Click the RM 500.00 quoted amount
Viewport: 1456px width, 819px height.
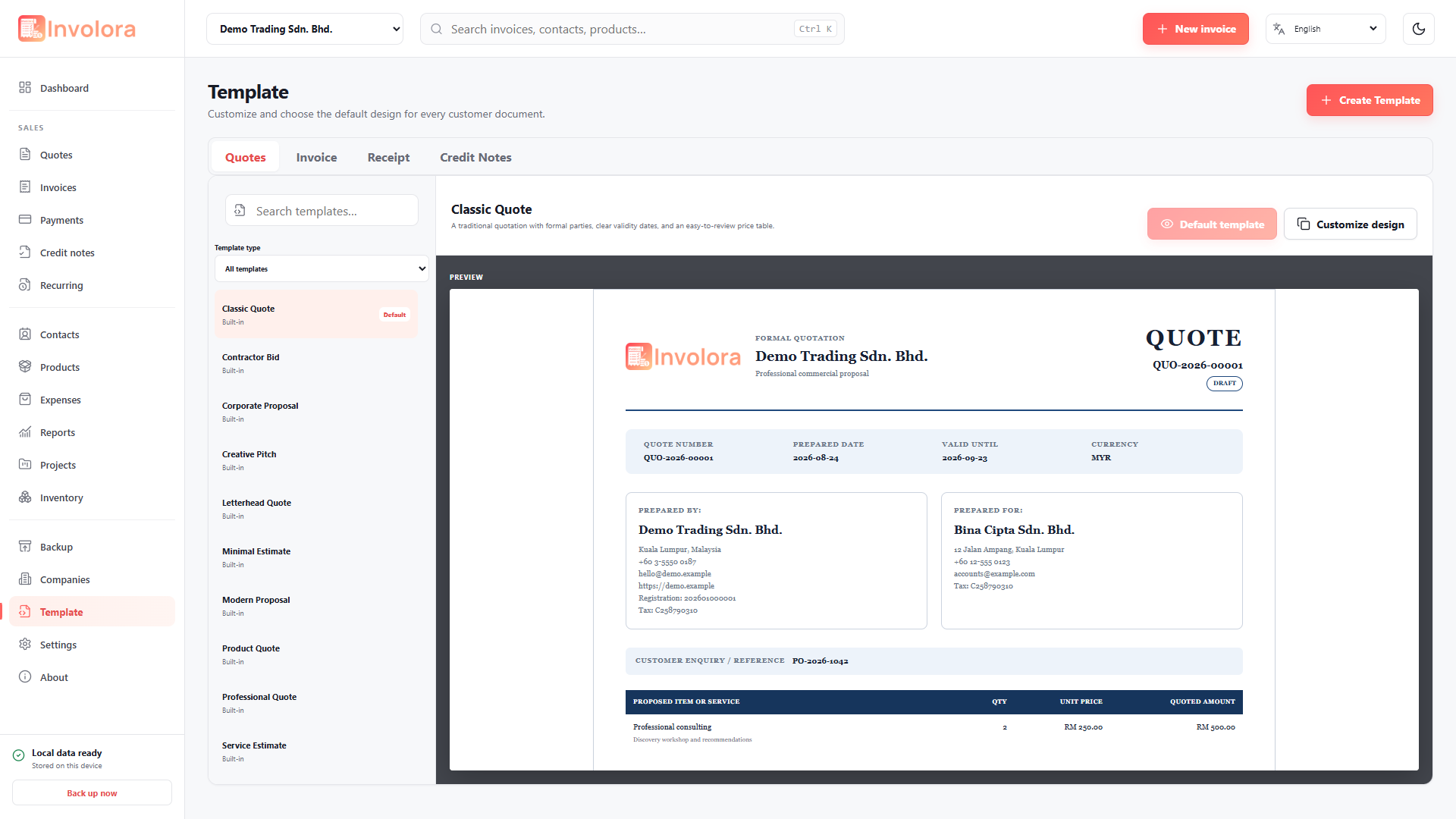tap(1216, 727)
